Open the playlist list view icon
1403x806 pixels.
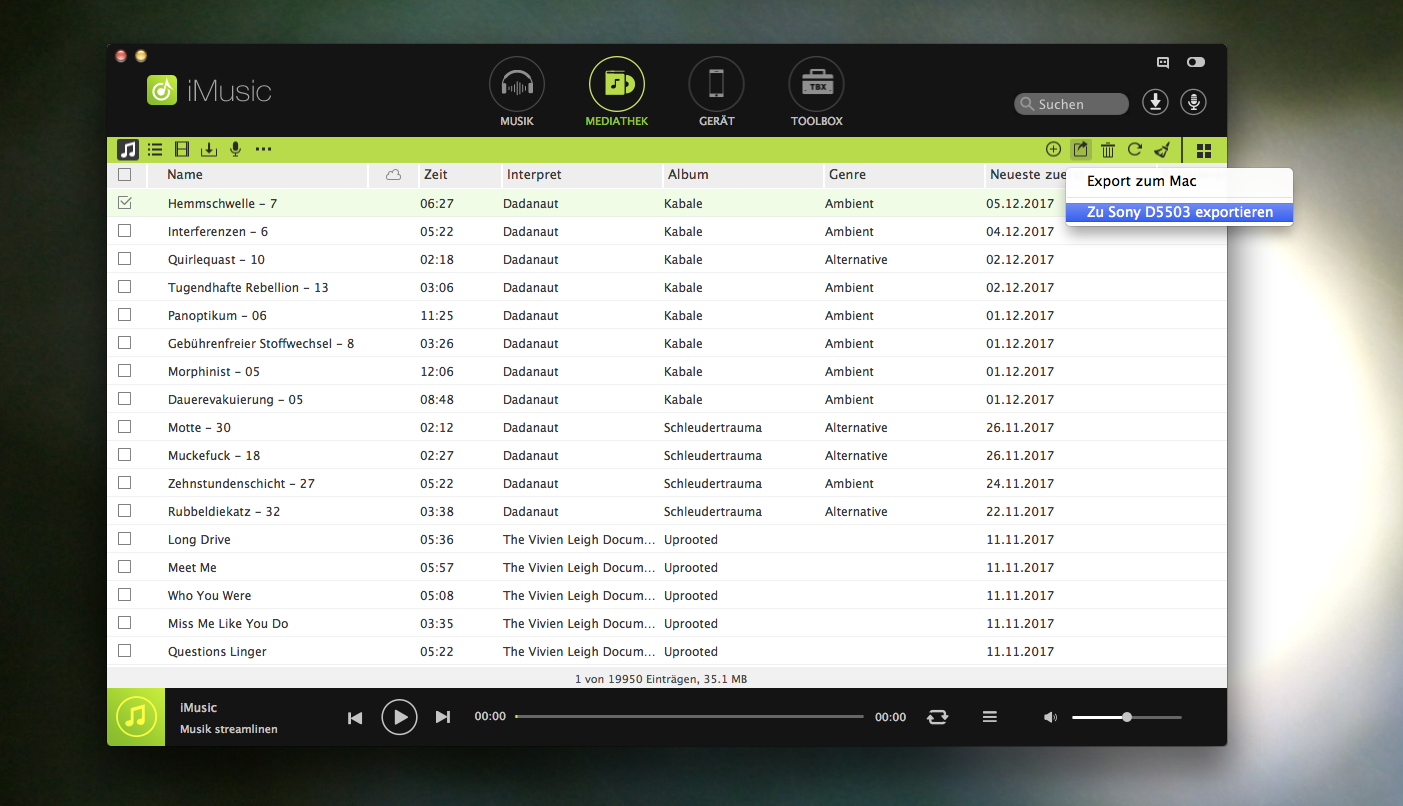tap(155, 150)
